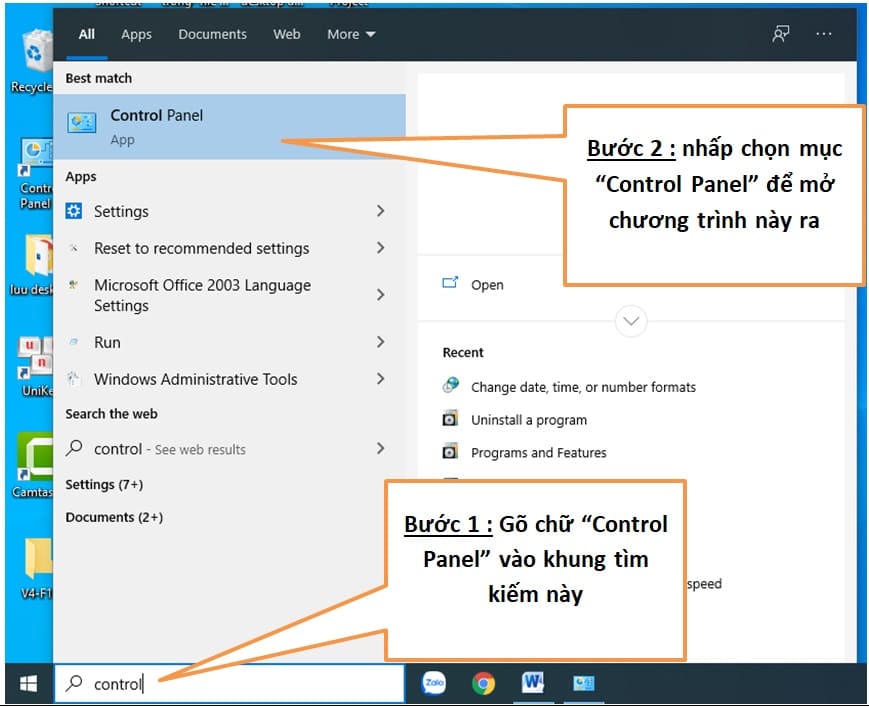869x707 pixels.
Task: Open the feedback icon in search header
Action: coord(781,34)
